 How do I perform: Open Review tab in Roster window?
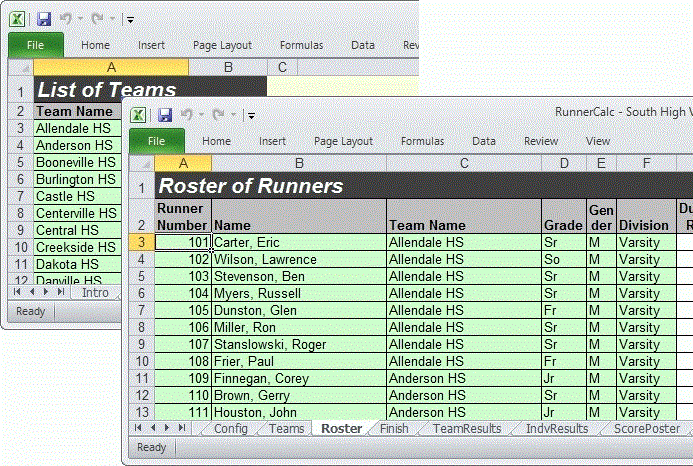point(541,141)
